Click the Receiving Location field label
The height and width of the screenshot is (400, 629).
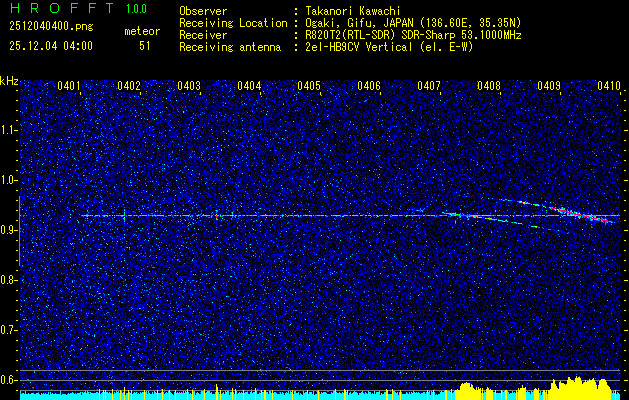point(233,23)
